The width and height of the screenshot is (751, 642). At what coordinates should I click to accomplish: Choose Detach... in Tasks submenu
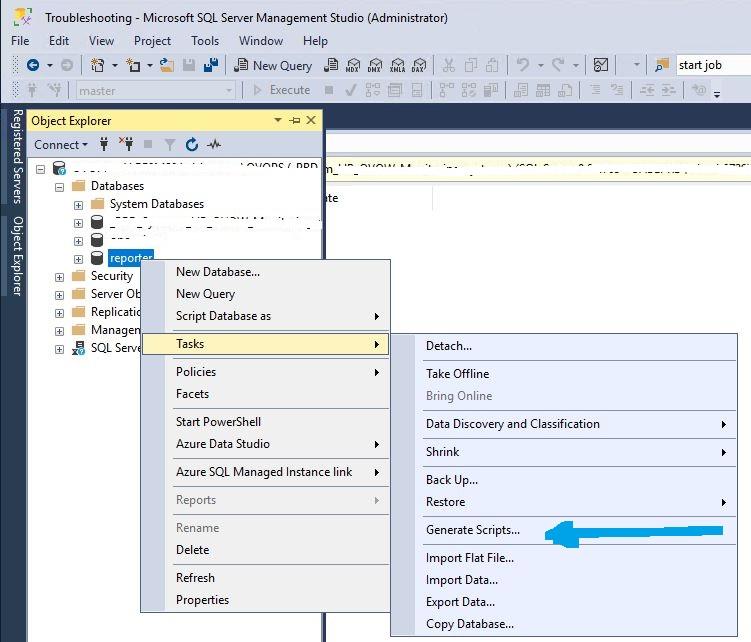pos(564,346)
